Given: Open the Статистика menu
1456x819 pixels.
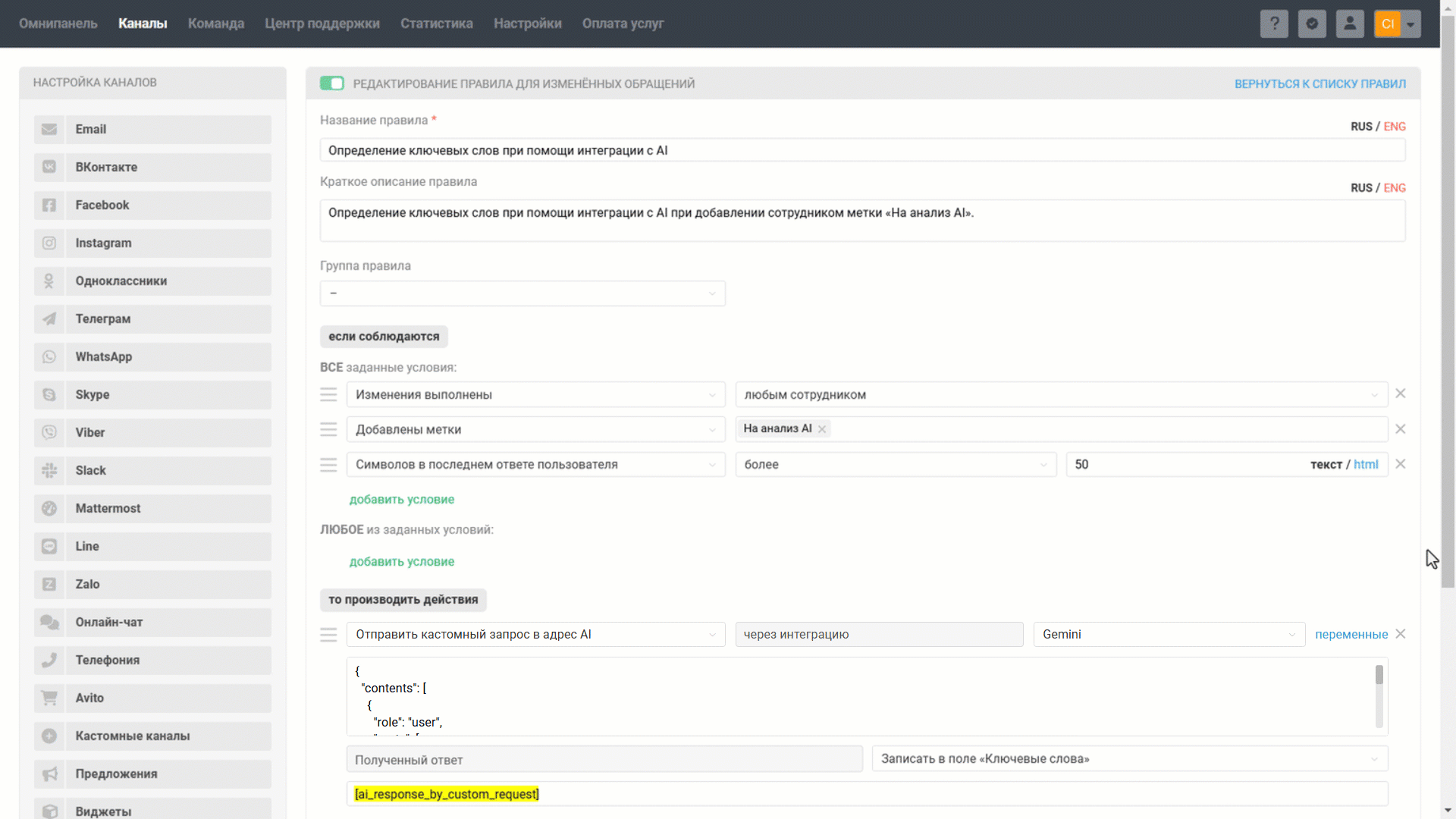Looking at the screenshot, I should click(437, 24).
